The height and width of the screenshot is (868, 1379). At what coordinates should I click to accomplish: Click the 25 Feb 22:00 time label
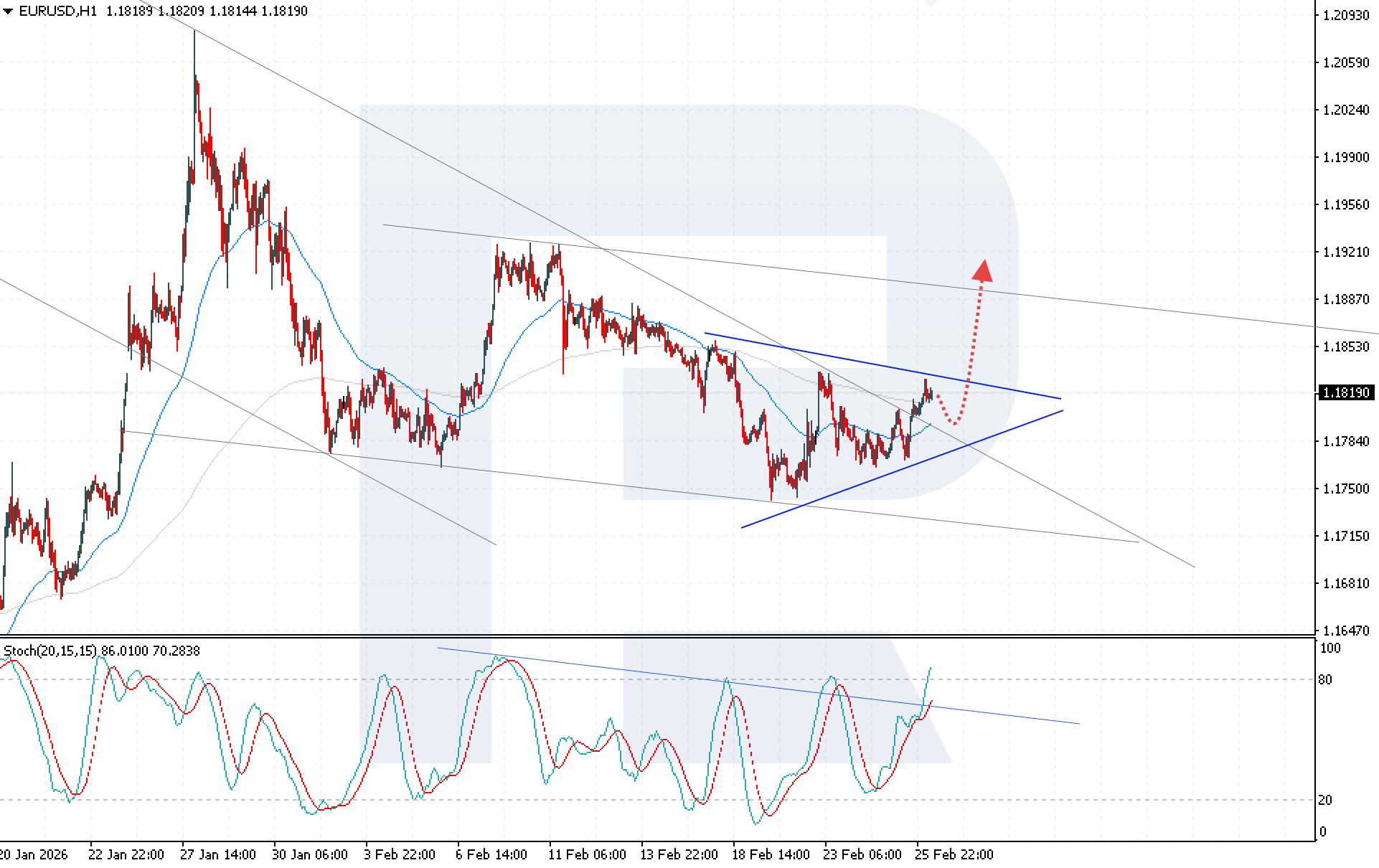tap(954, 854)
